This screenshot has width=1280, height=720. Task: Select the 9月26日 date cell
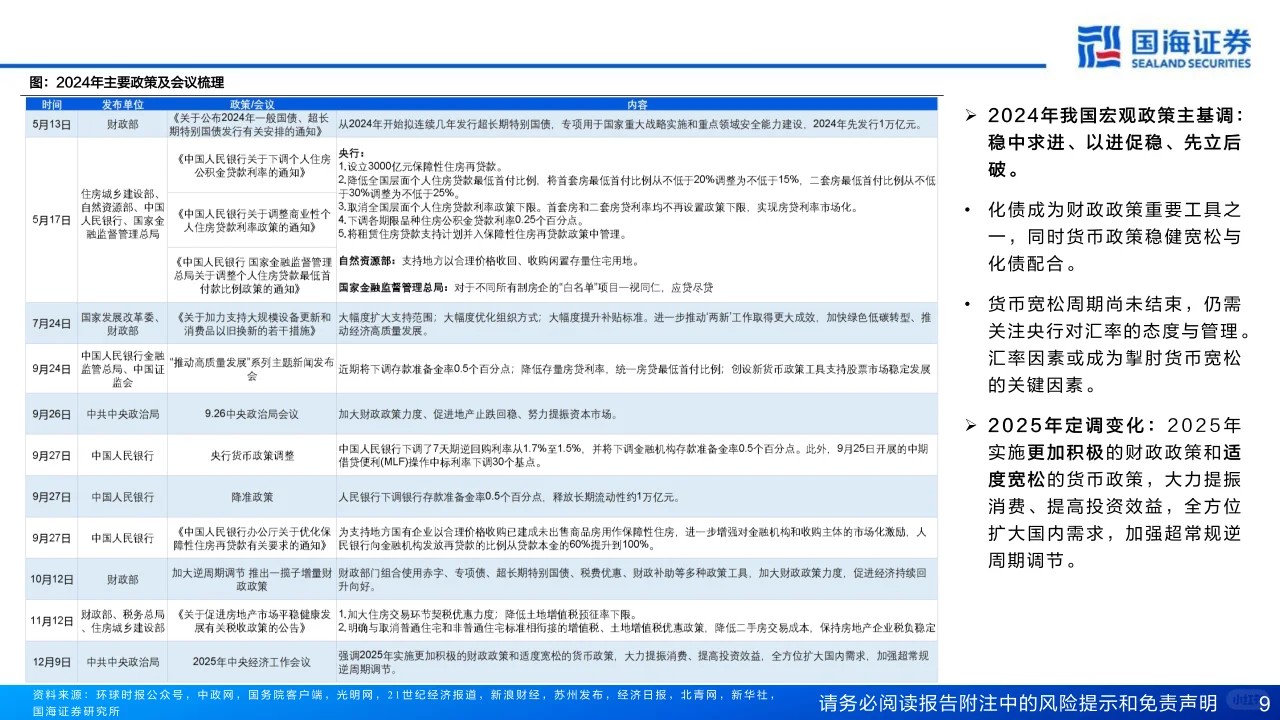pyautogui.click(x=52, y=413)
